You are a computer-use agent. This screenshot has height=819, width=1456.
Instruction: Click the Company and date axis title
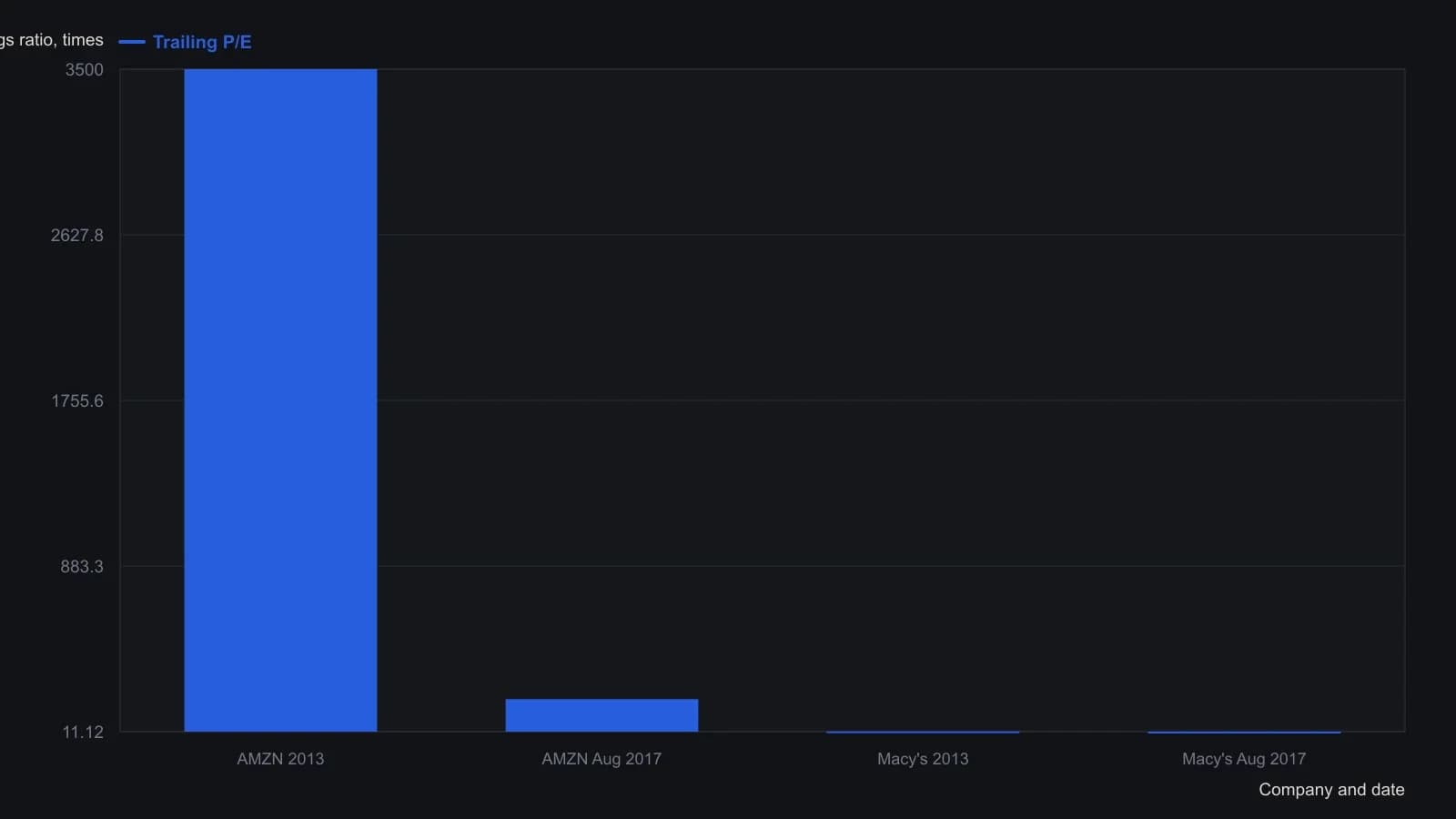point(1331,790)
